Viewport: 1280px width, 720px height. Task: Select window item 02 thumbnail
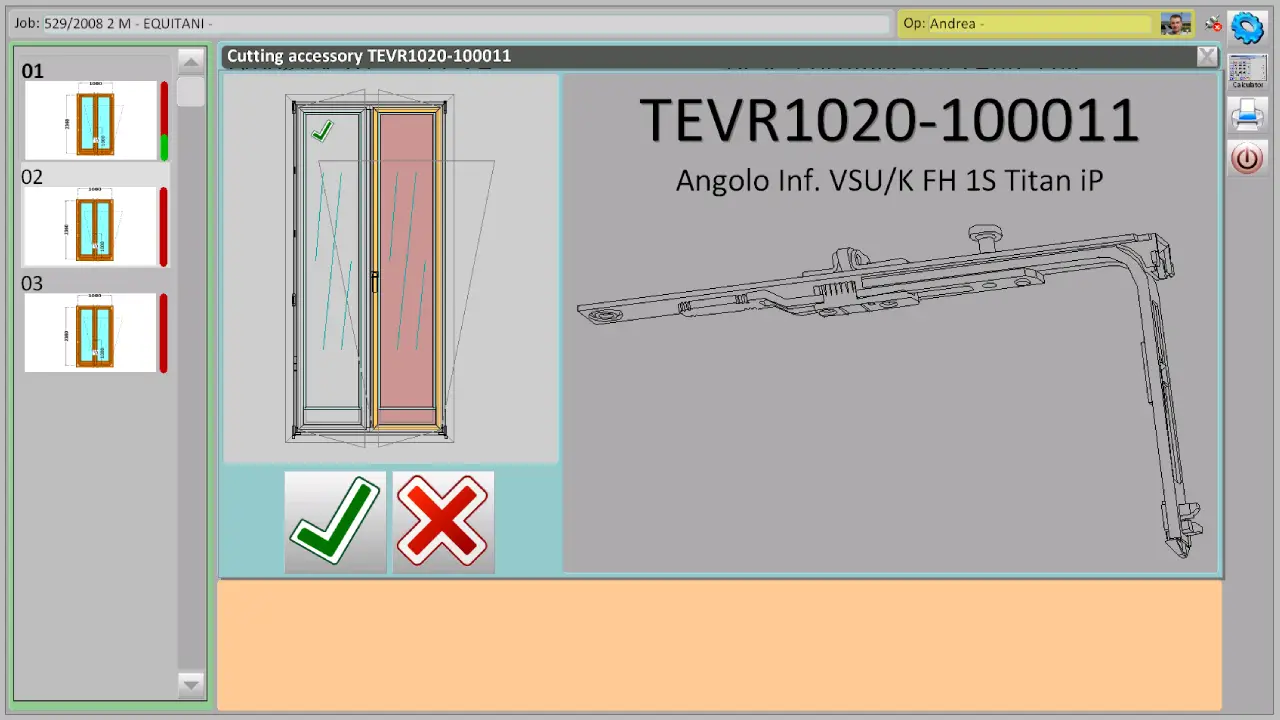(91, 227)
